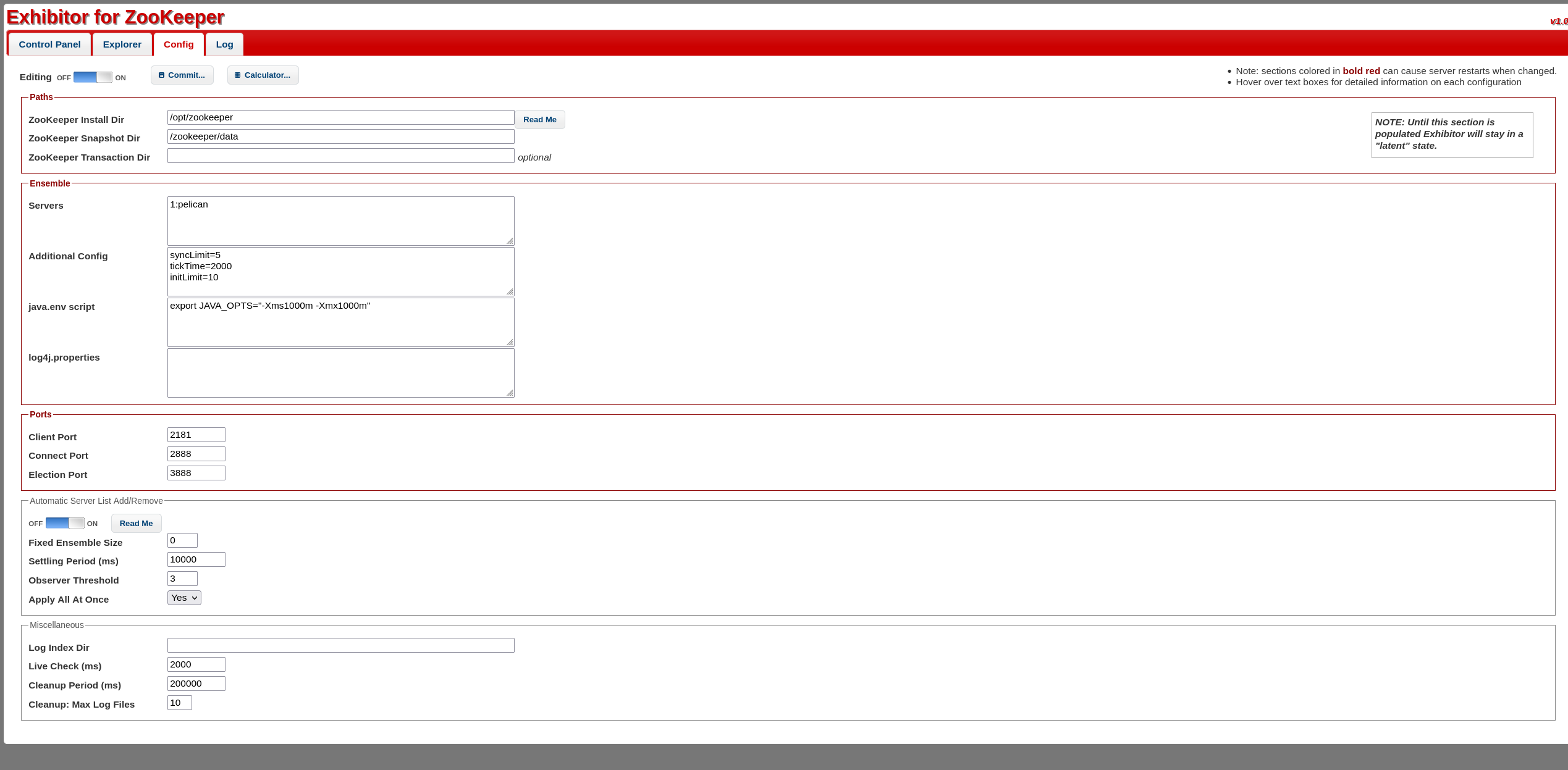Click Read Me next to Install Dir
Screen dimensions: 1568x770
(x=540, y=120)
